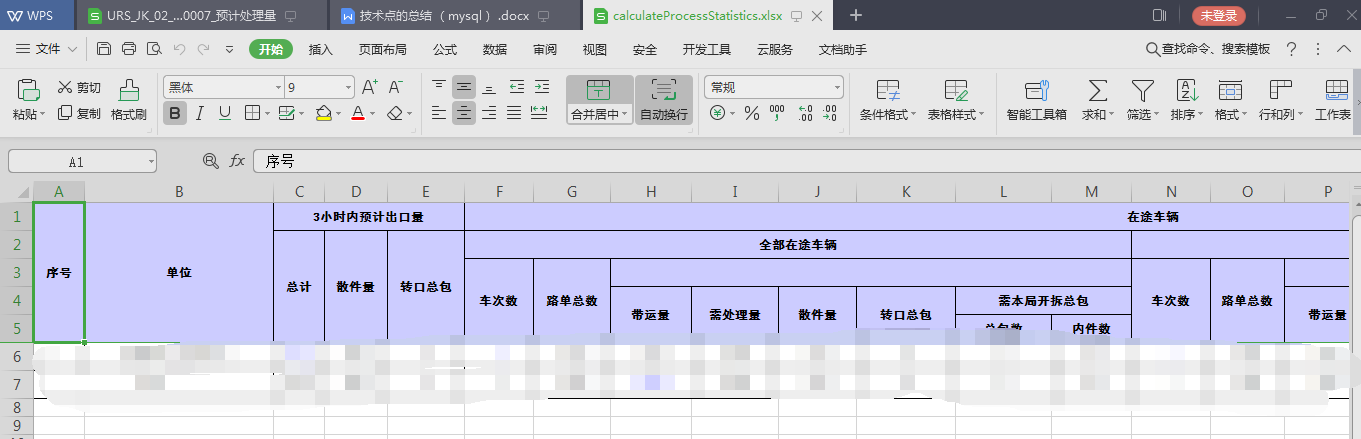
Task: Decrease font size with the A- icon
Action: (396, 87)
